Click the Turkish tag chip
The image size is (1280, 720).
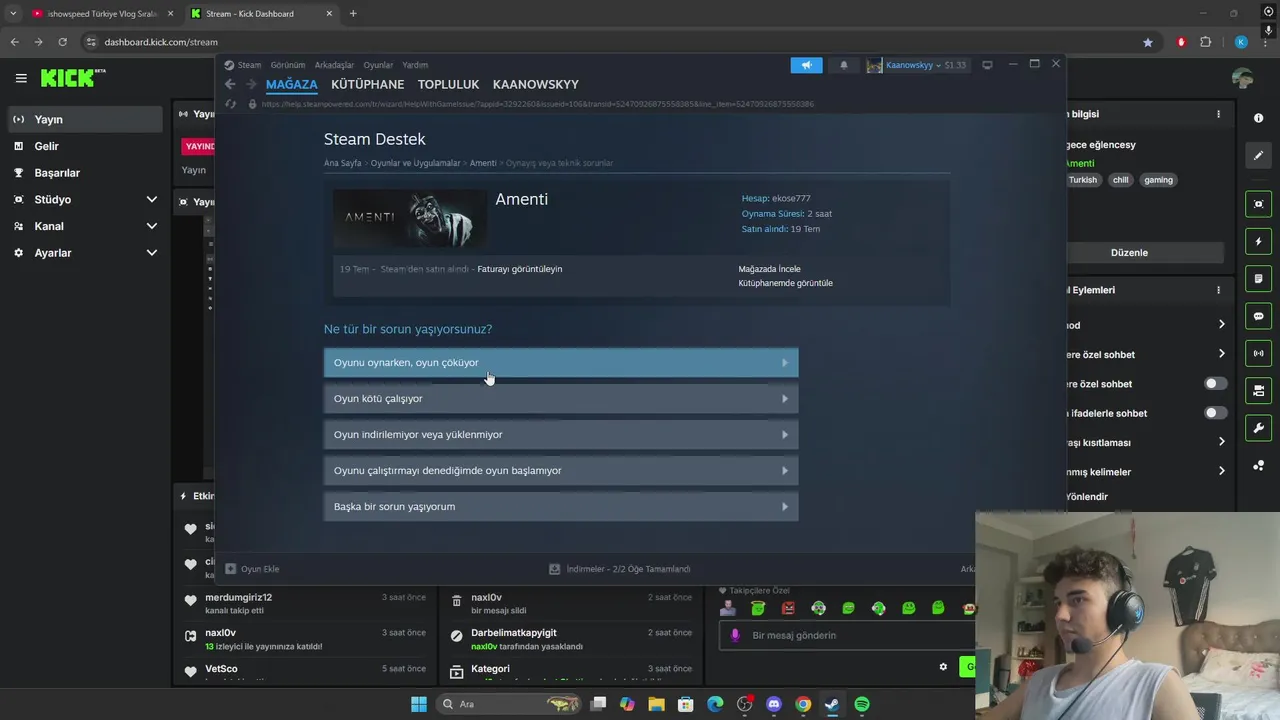[1083, 180]
